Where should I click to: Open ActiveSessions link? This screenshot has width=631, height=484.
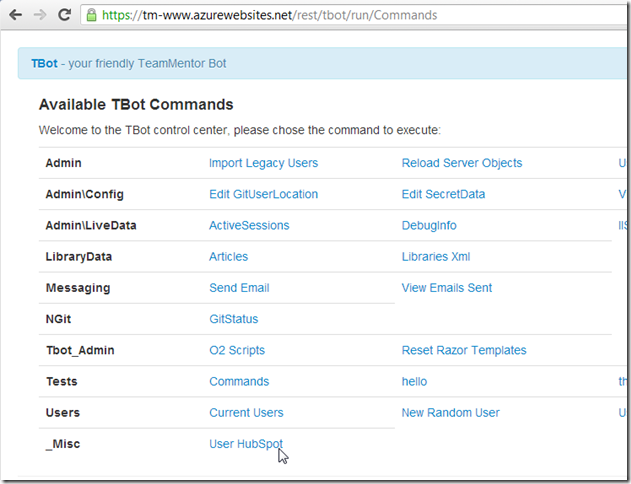click(x=249, y=225)
